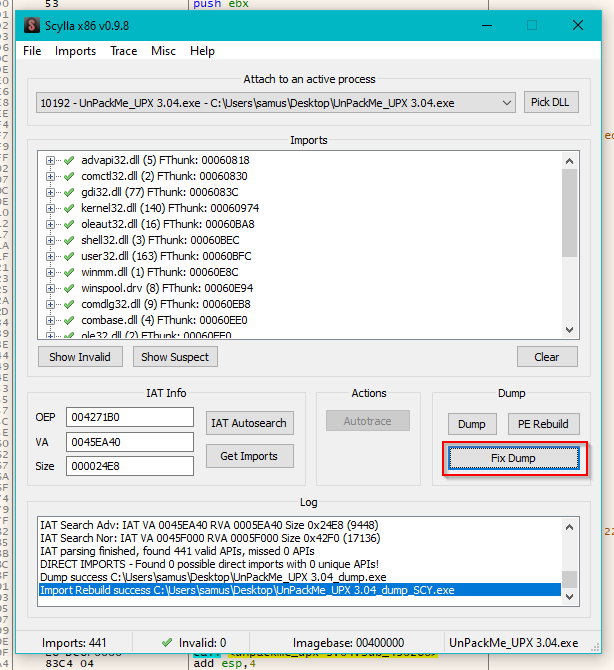
Task: Expand the comdlg32.dll import node
Action: click(x=50, y=304)
